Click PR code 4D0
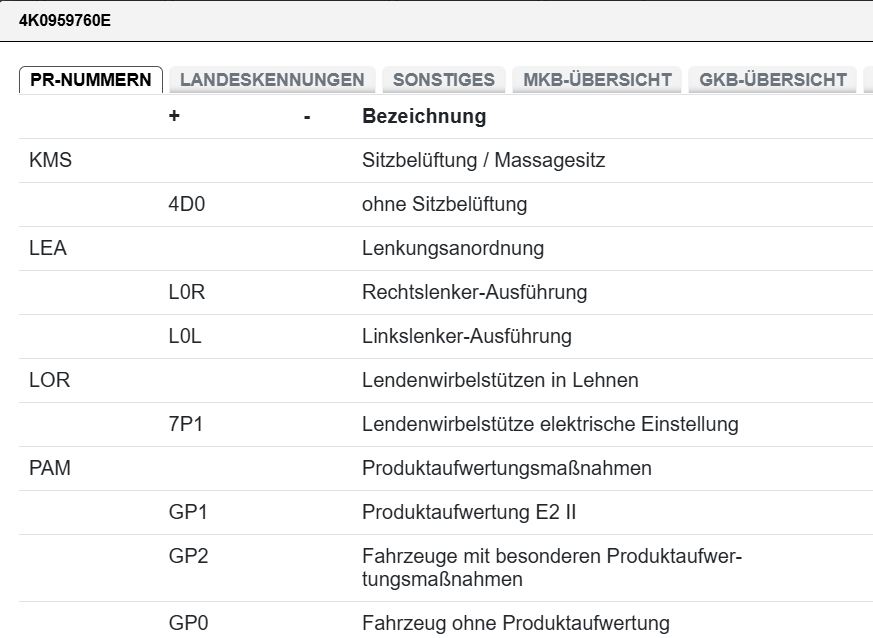The image size is (873, 638). point(187,204)
